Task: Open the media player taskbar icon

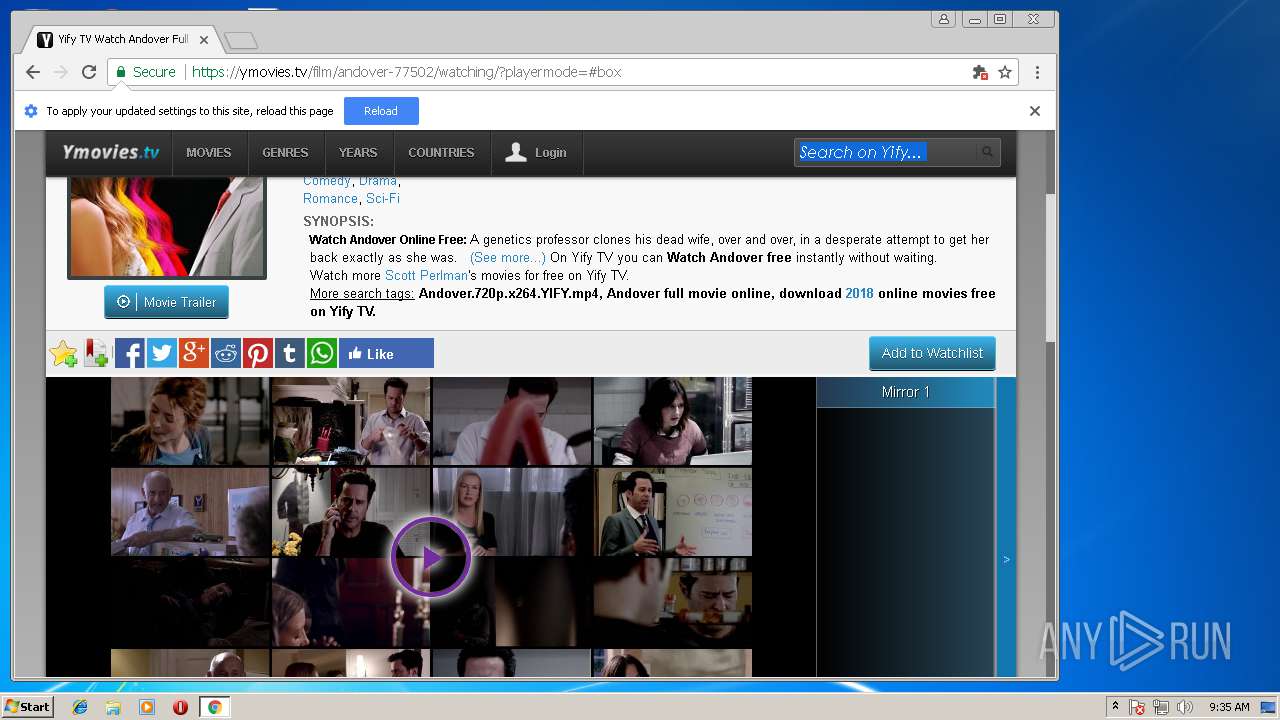Action: pyautogui.click(x=147, y=707)
